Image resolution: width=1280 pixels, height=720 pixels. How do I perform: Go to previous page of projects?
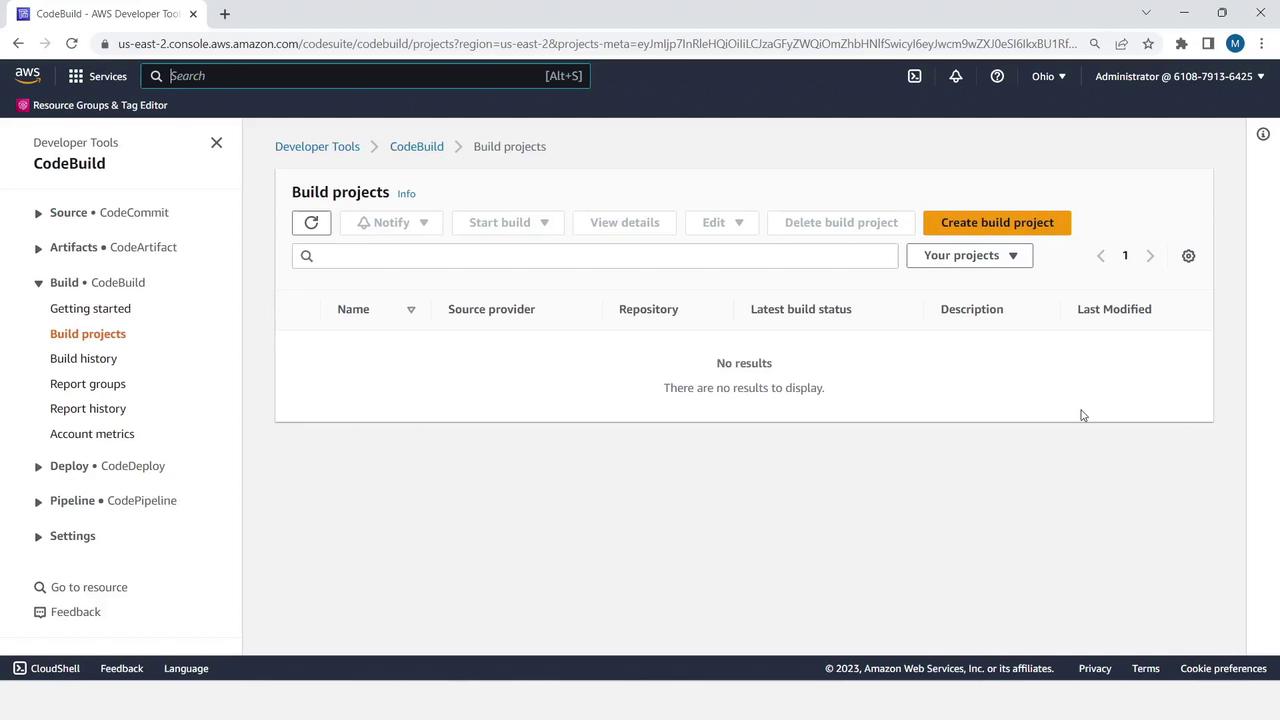pyautogui.click(x=1101, y=256)
